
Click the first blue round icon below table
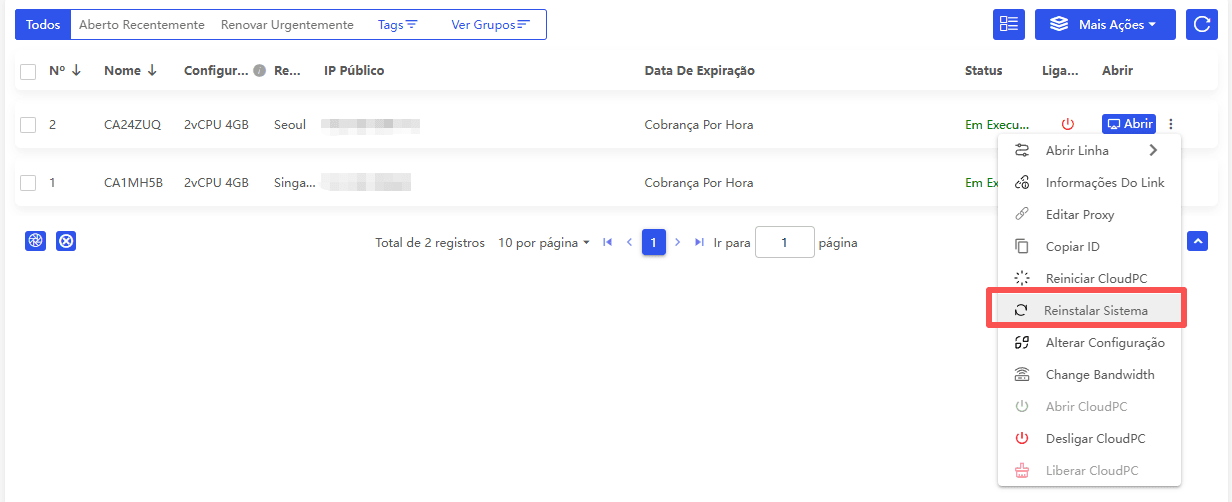click(35, 241)
